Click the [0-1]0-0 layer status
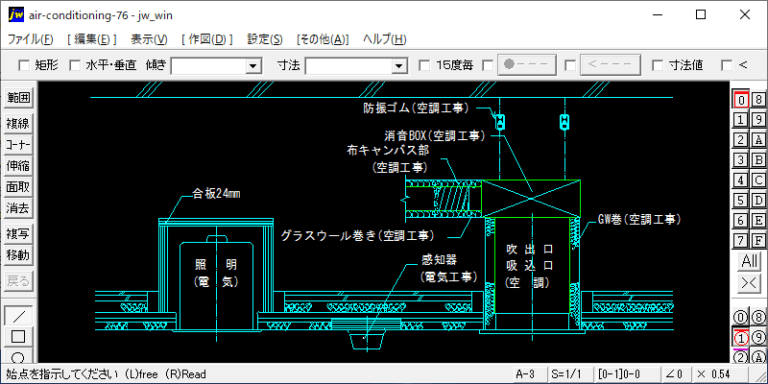 click(x=626, y=375)
